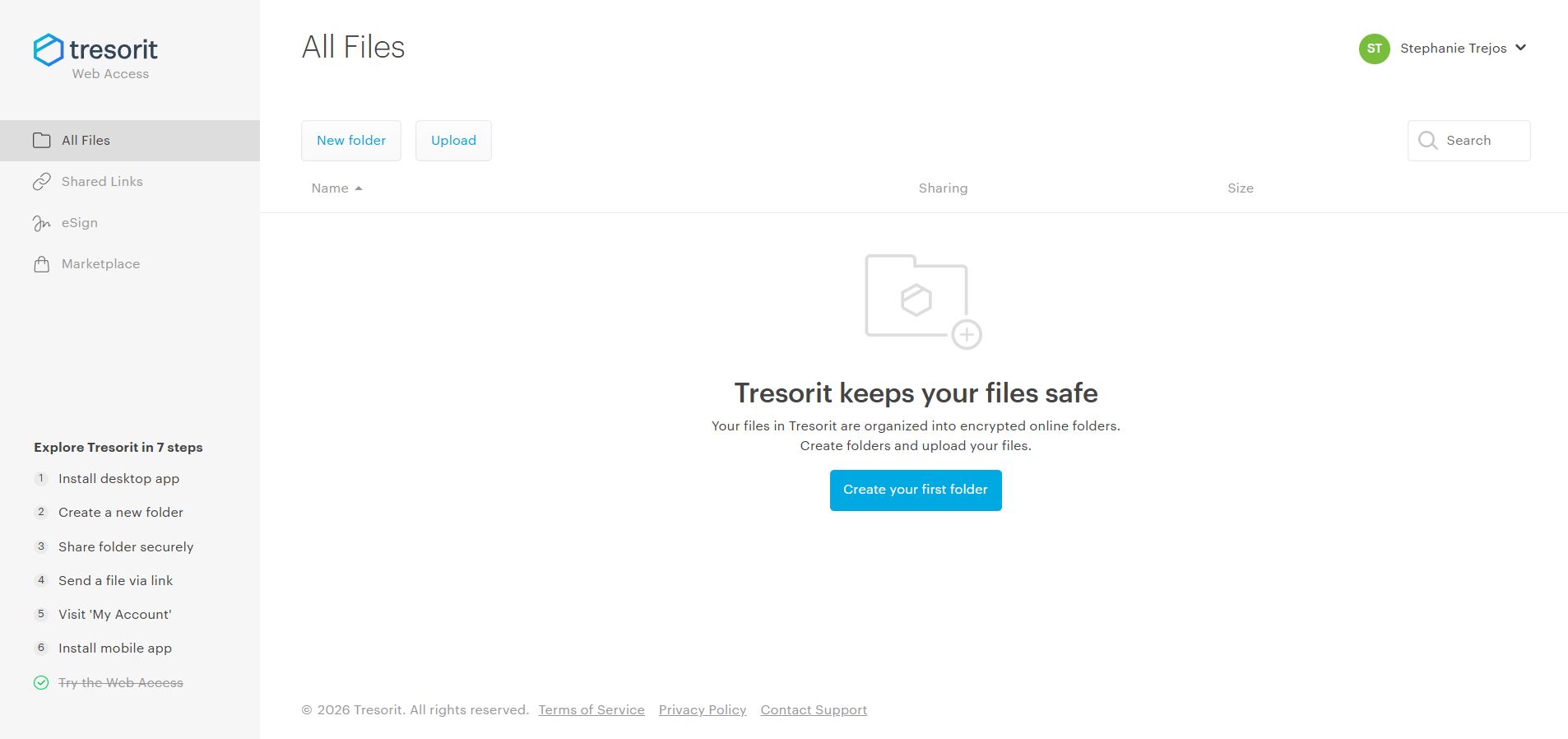Click the Shared Links chain icon
Screen dimensions: 1568x739
click(42, 182)
